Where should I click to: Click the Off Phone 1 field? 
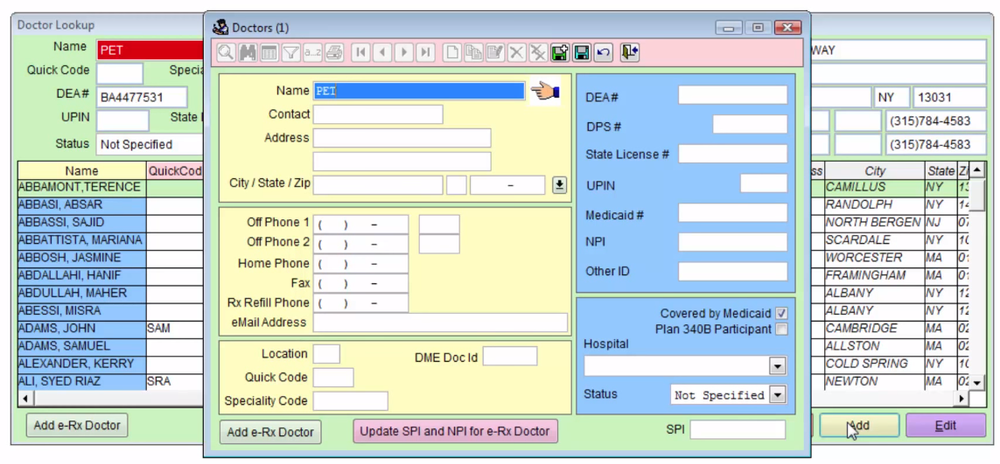360,224
